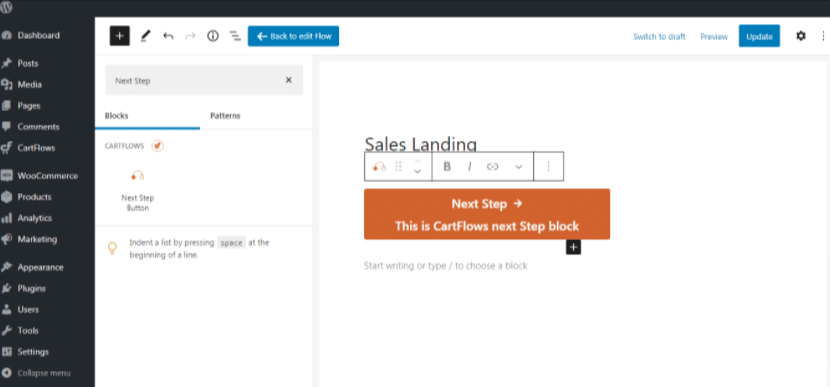The width and height of the screenshot is (830, 387).
Task: Toggle italic formatting
Action: click(x=469, y=167)
